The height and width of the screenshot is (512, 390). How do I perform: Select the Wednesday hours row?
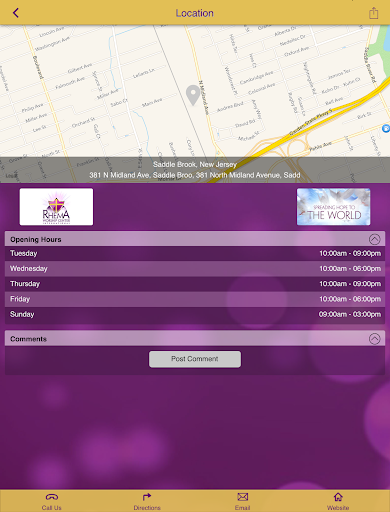pyautogui.click(x=195, y=269)
